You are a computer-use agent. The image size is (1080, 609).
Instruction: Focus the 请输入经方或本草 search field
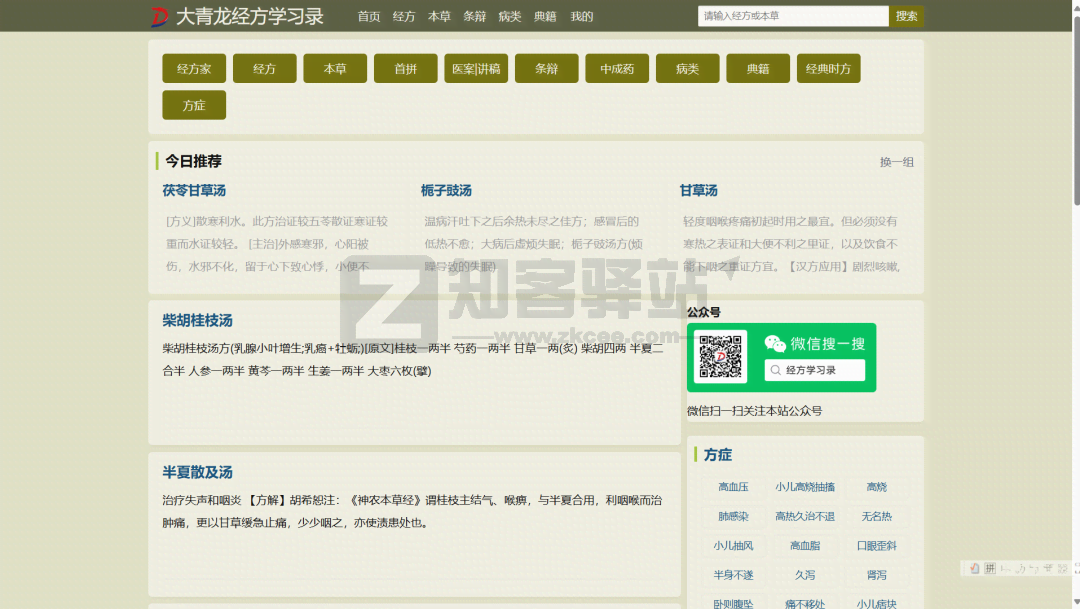pos(792,16)
